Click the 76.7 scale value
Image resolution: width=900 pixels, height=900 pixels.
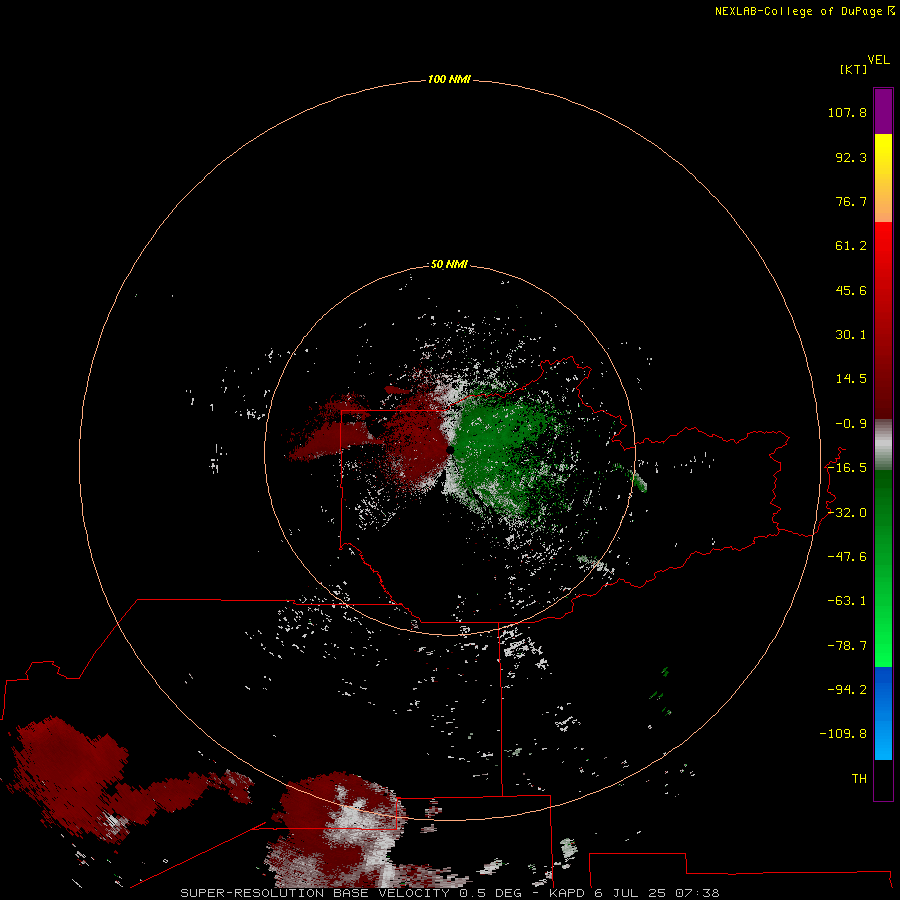851,201
